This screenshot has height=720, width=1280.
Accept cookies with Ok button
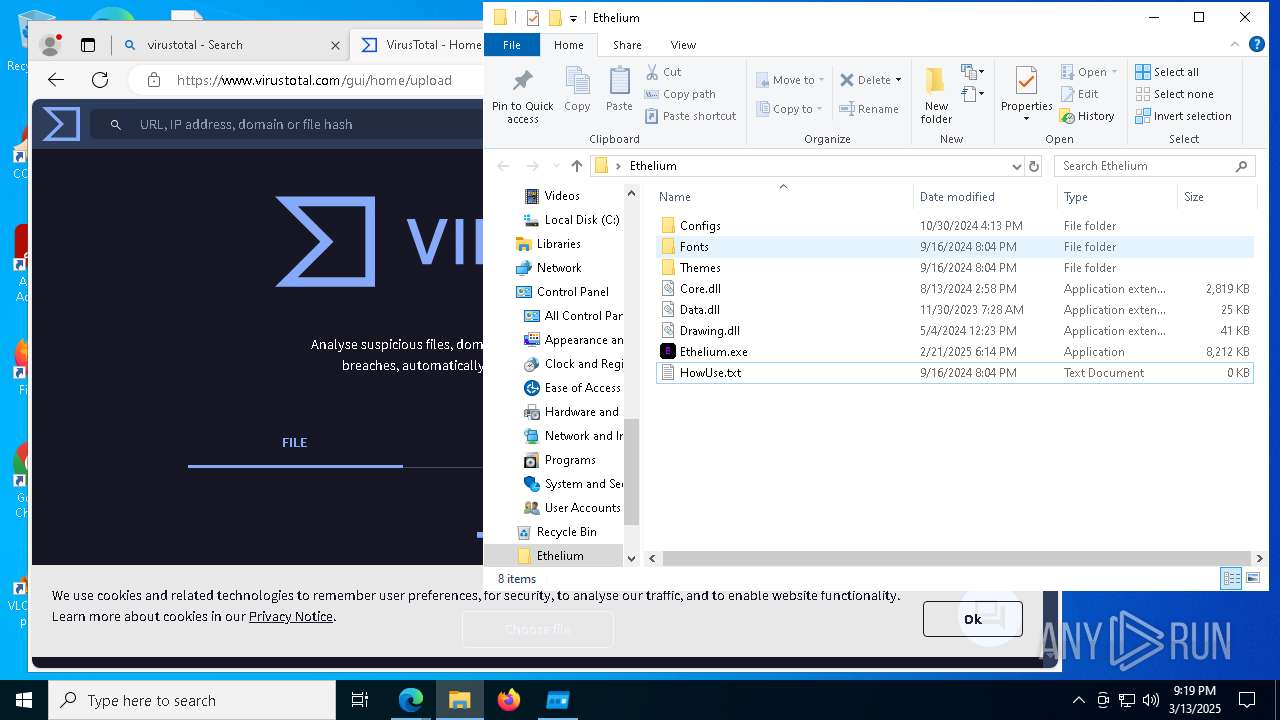(x=972, y=619)
